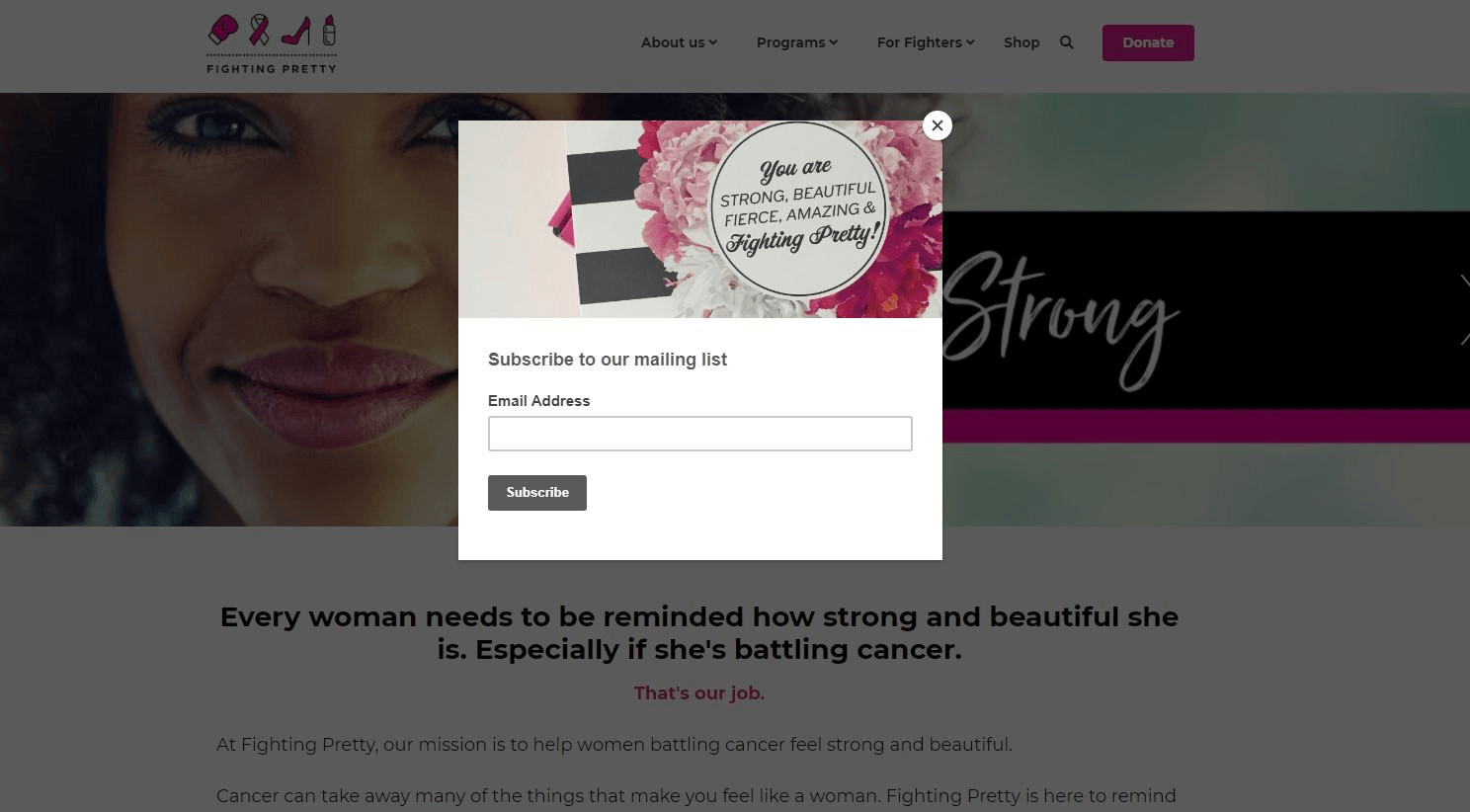Expand the For Fighters dropdown menu

click(926, 42)
